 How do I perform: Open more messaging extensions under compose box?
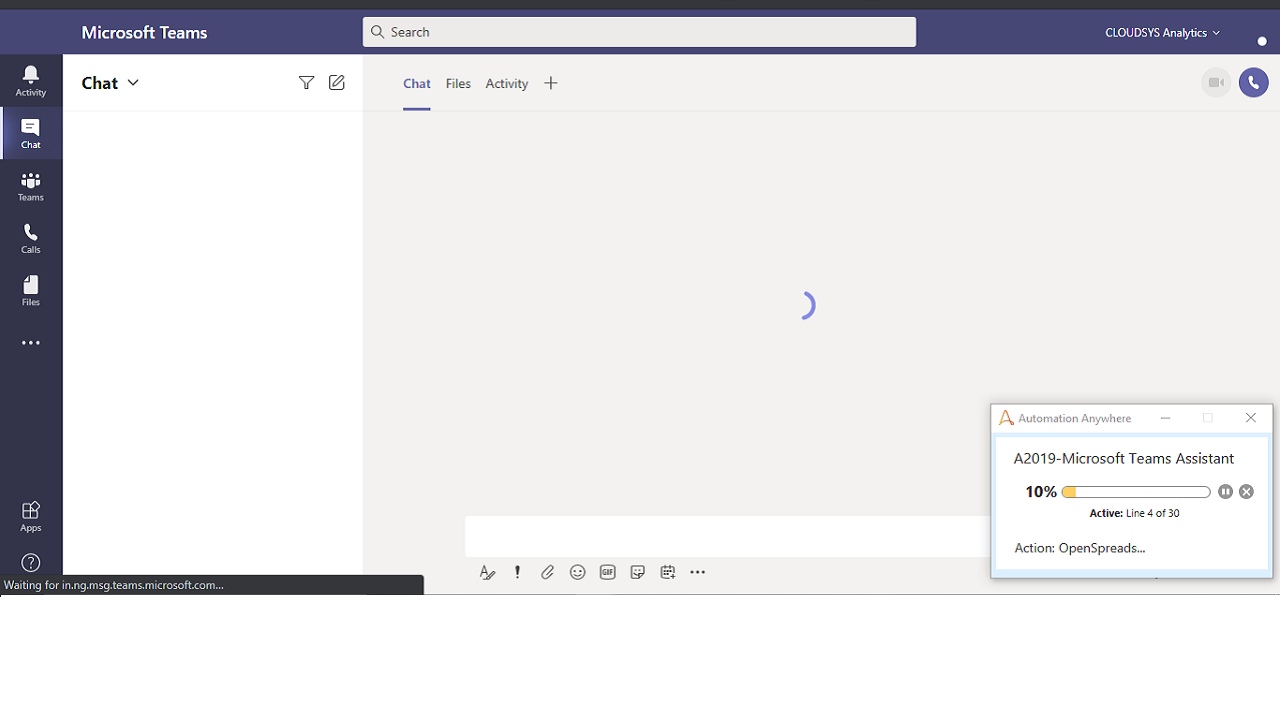(698, 573)
